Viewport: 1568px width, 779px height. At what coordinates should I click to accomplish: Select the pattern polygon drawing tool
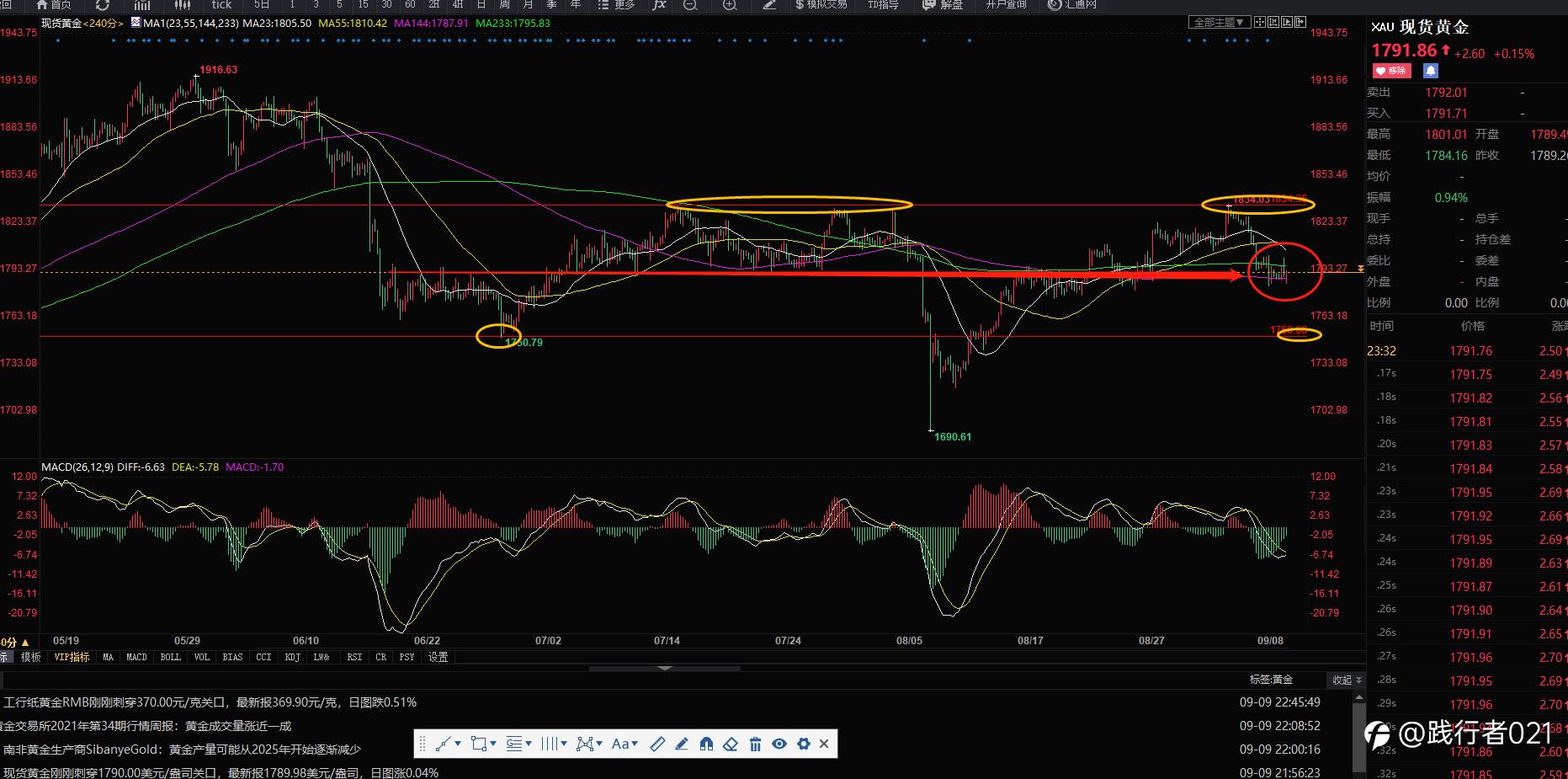point(585,744)
